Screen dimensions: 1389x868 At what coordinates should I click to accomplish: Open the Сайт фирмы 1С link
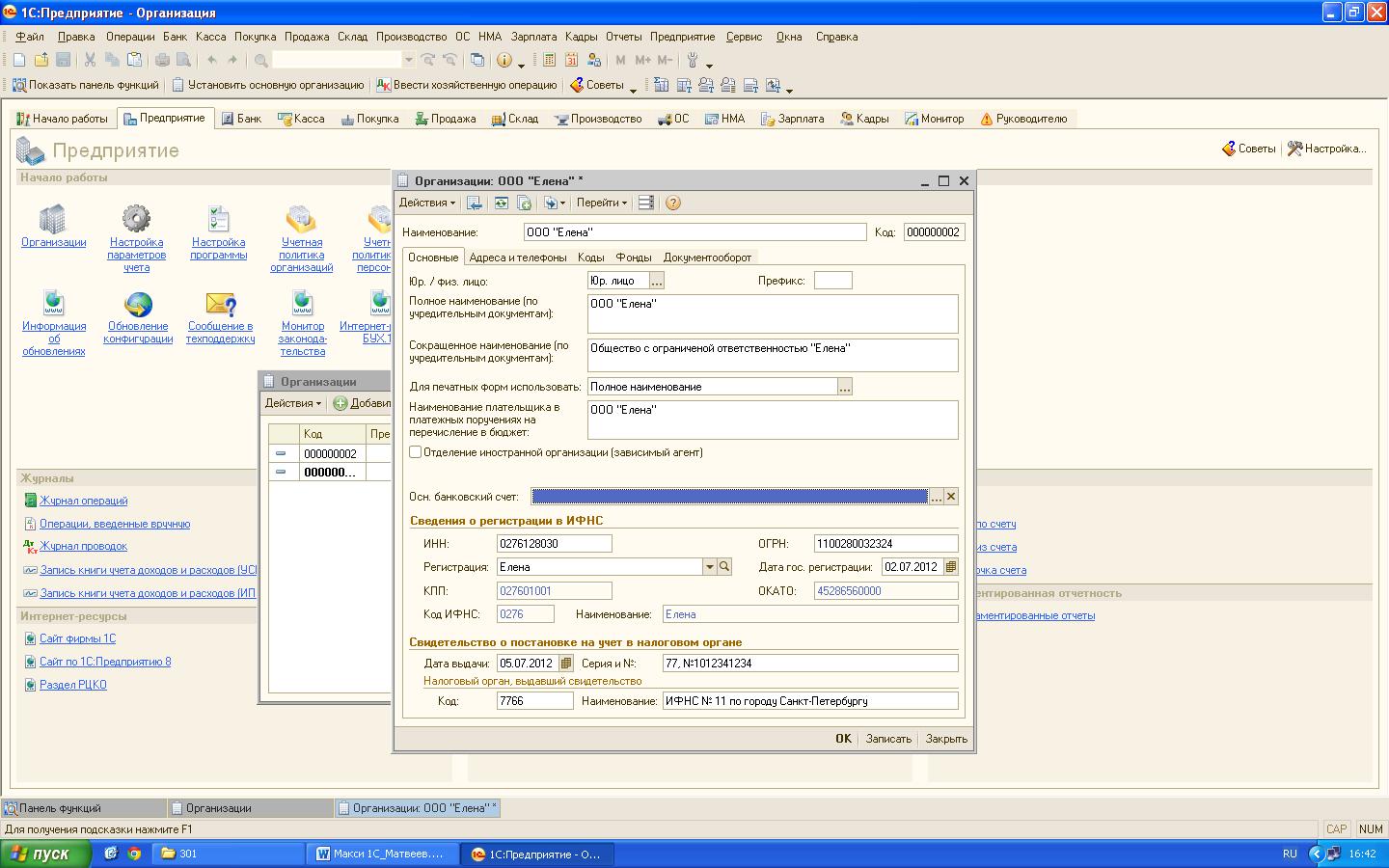tap(77, 638)
